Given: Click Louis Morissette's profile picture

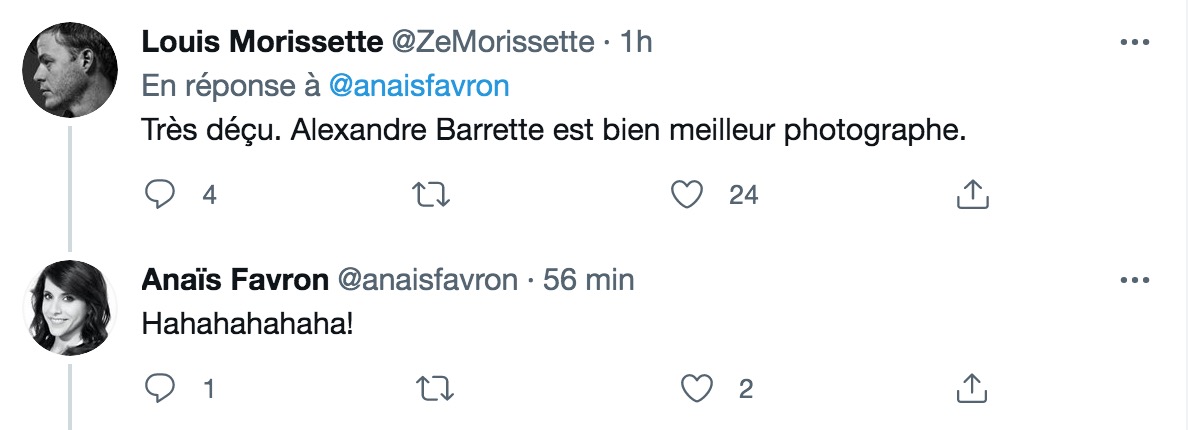Looking at the screenshot, I should pos(70,70).
